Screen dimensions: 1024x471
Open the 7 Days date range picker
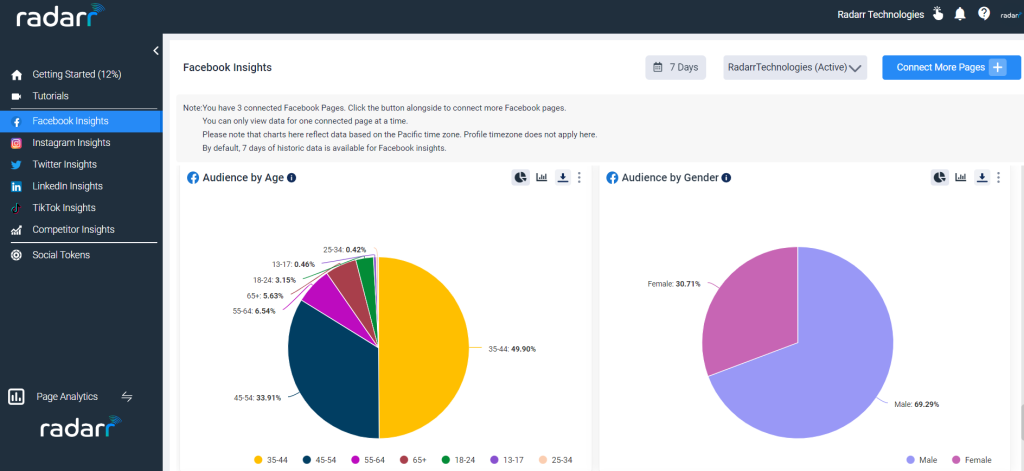point(675,67)
